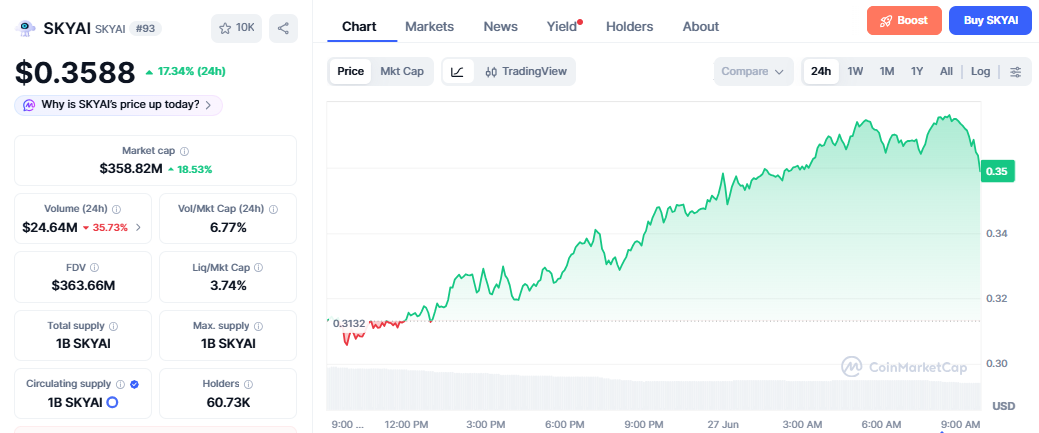Click the line chart icon
The height and width of the screenshot is (433, 1039).
coord(458,72)
